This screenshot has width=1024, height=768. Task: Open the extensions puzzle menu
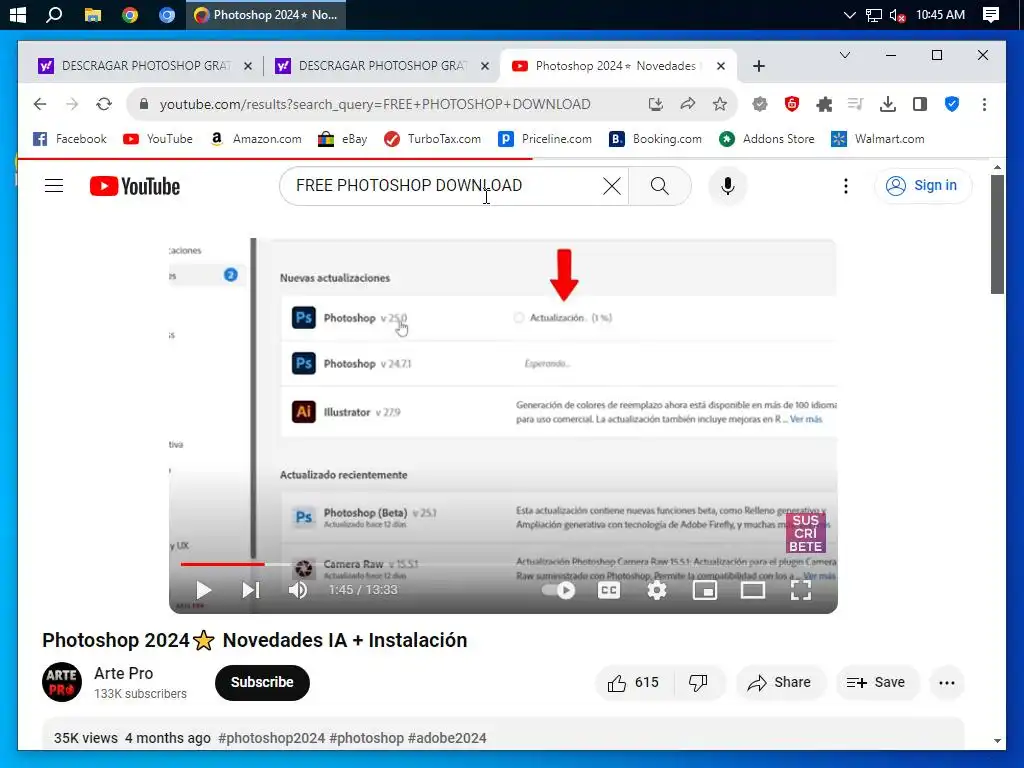824,104
